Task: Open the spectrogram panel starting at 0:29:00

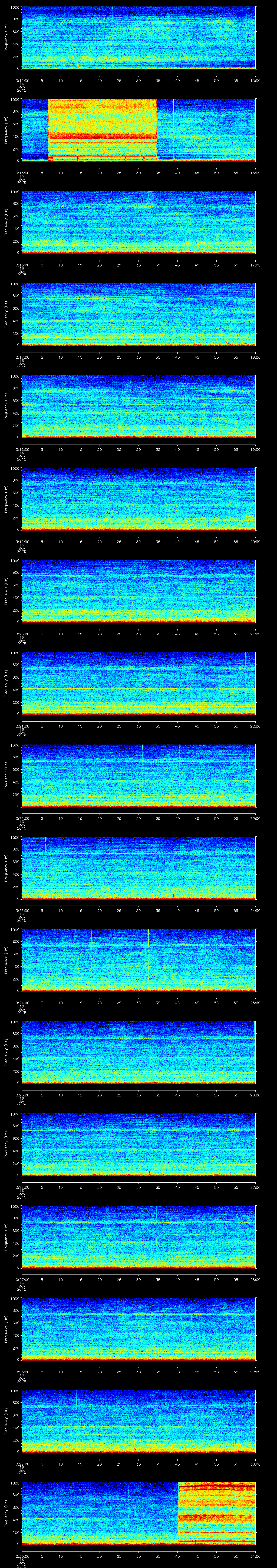Action: coord(139,1421)
